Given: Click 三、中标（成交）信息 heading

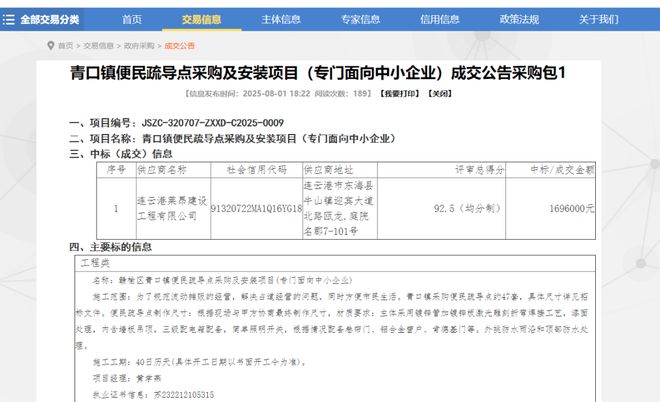Looking at the screenshot, I should point(121,154).
